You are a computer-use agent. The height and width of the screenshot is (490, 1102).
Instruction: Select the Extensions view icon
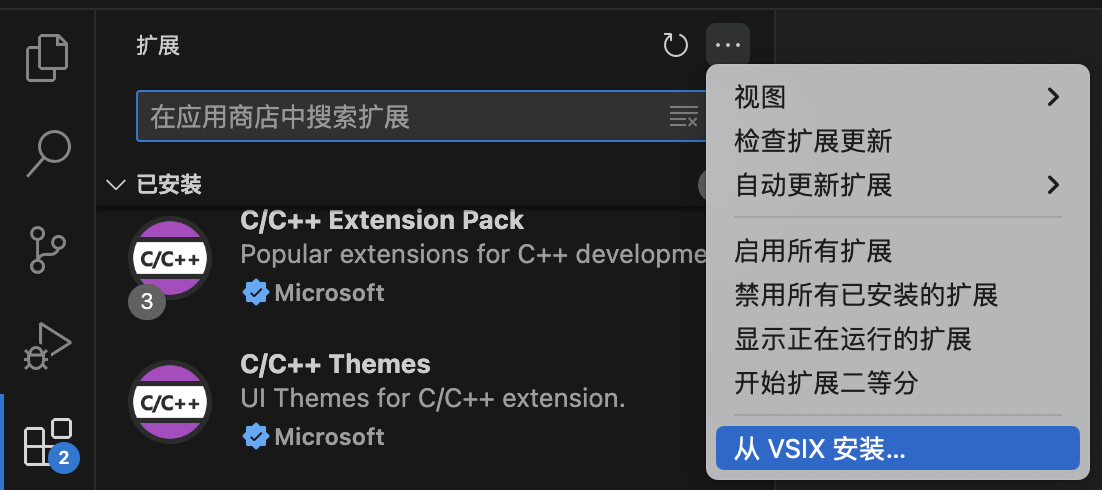click(48, 442)
